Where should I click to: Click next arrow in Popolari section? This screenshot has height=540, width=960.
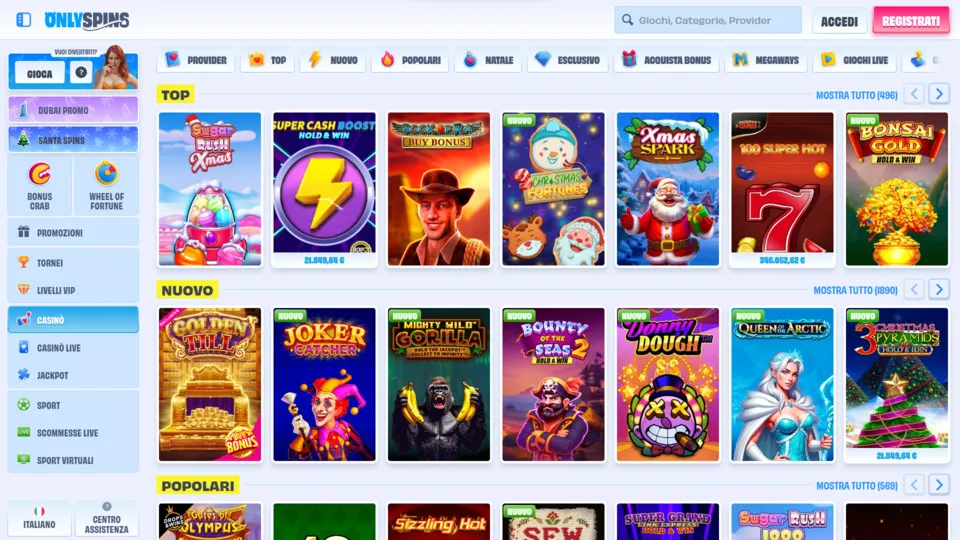point(939,484)
